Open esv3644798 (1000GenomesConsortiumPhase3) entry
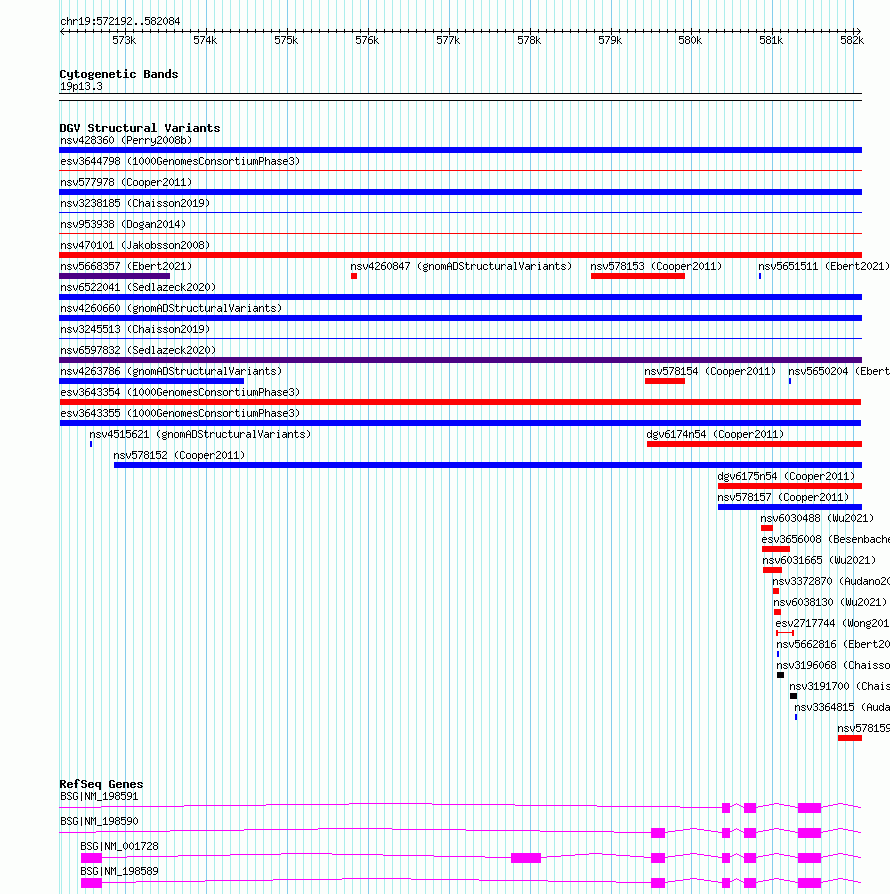The image size is (890, 894). tap(180, 161)
